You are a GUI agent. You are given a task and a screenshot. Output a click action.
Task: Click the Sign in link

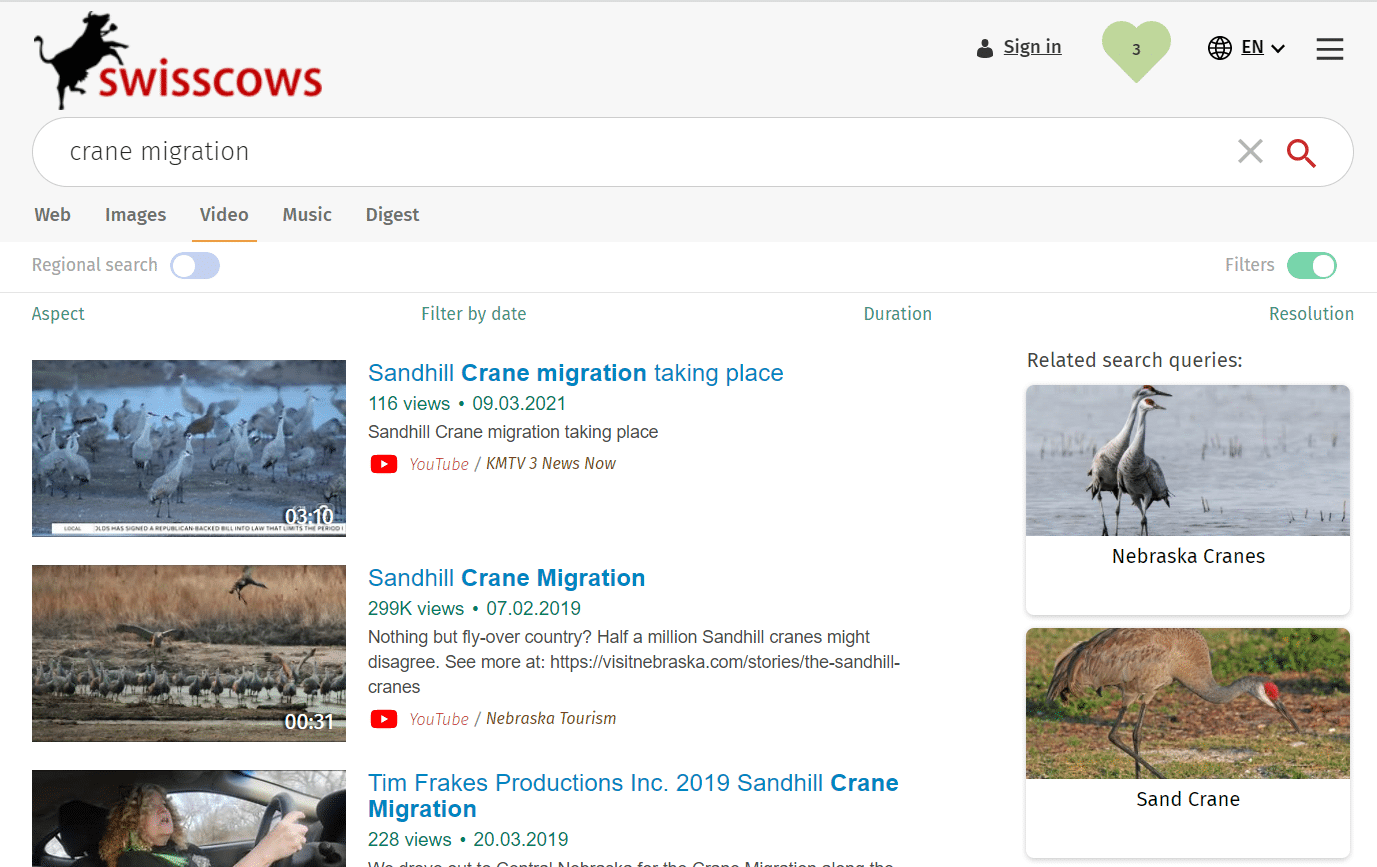point(1032,46)
